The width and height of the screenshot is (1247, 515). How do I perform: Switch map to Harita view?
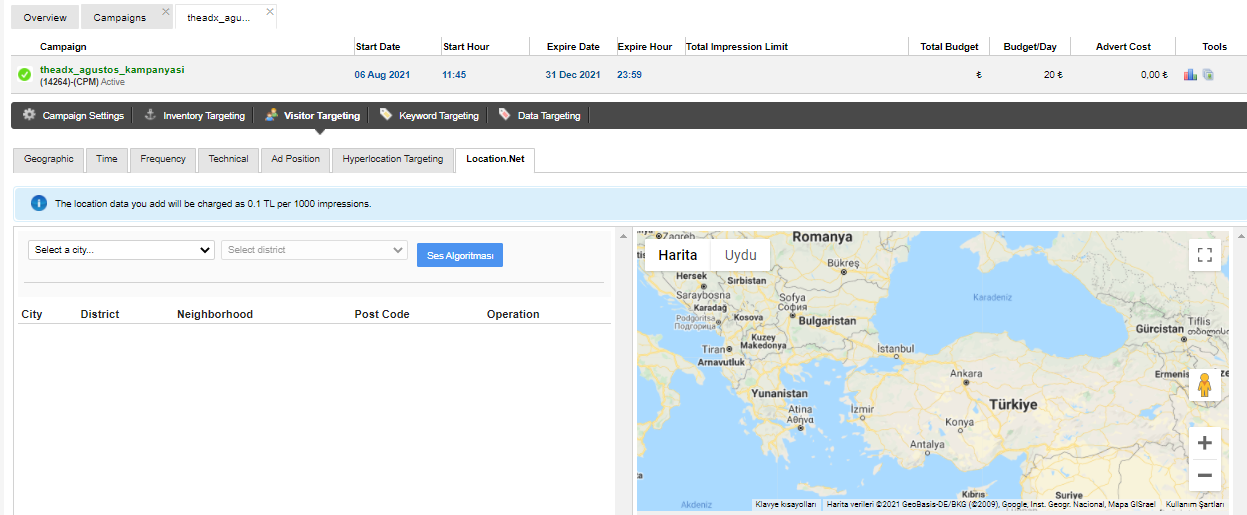678,255
